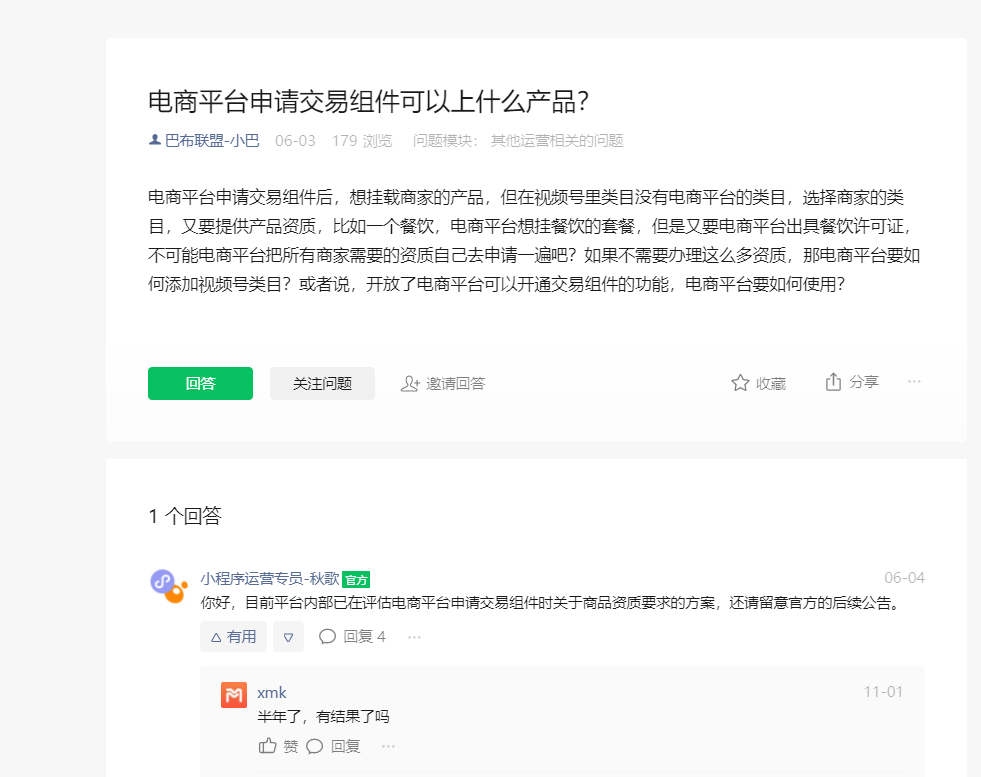Viewport: 981px width, 777px height.
Task: Follow the question via 关注问题 button
Action: click(x=322, y=383)
